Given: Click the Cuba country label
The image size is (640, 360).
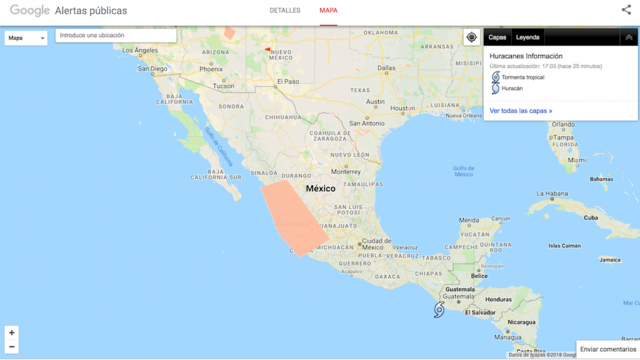Looking at the screenshot, I should pos(591,218).
